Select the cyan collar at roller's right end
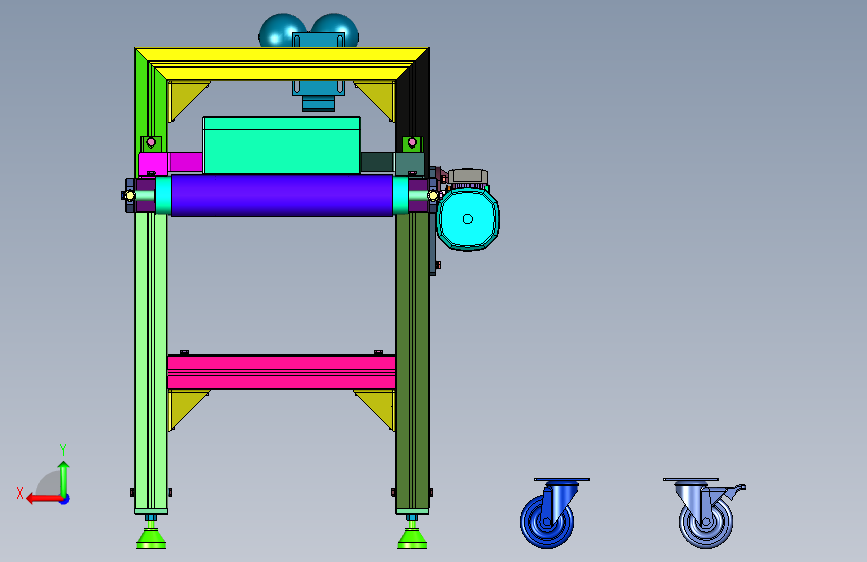 click(x=401, y=195)
